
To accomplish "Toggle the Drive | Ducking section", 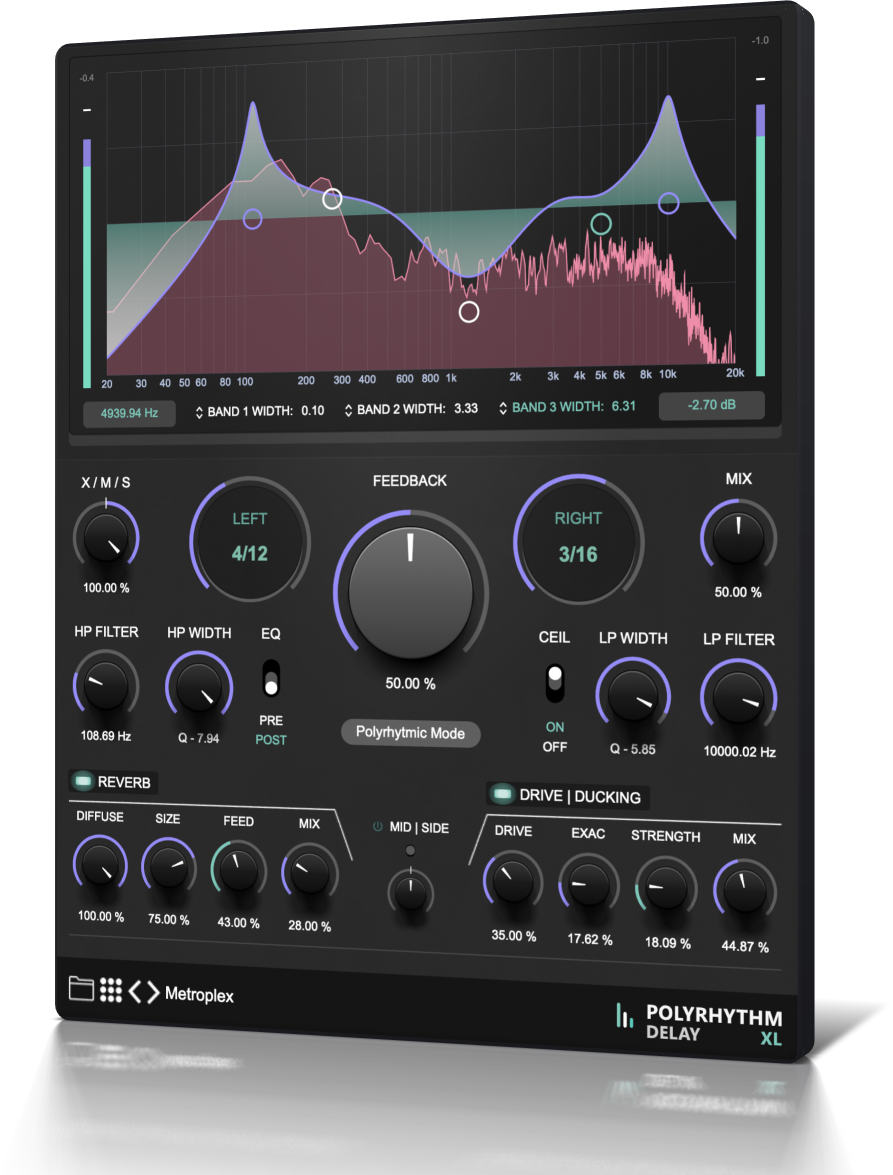I will click(501, 794).
